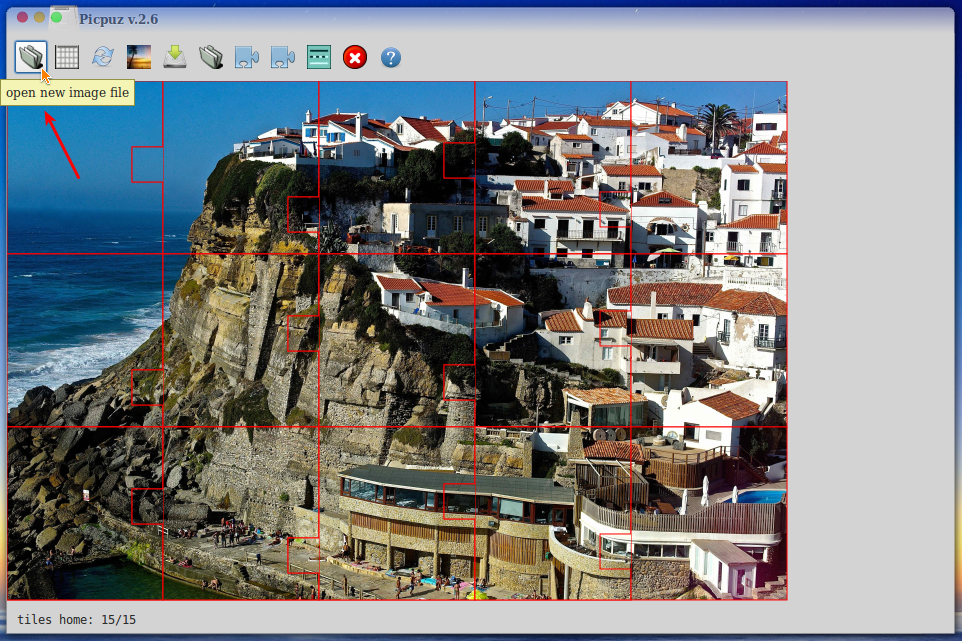962x641 pixels.
Task: Select the puzzle tile showing the blue swimming pool
Action: coord(709,513)
